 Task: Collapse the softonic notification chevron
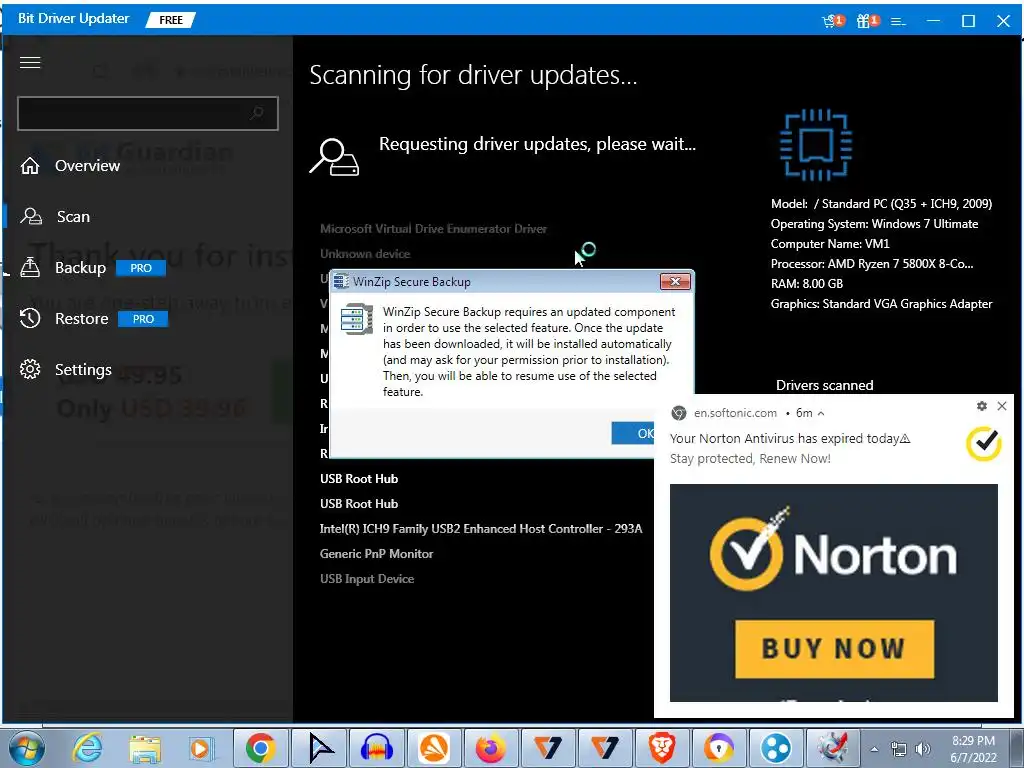[x=821, y=413]
